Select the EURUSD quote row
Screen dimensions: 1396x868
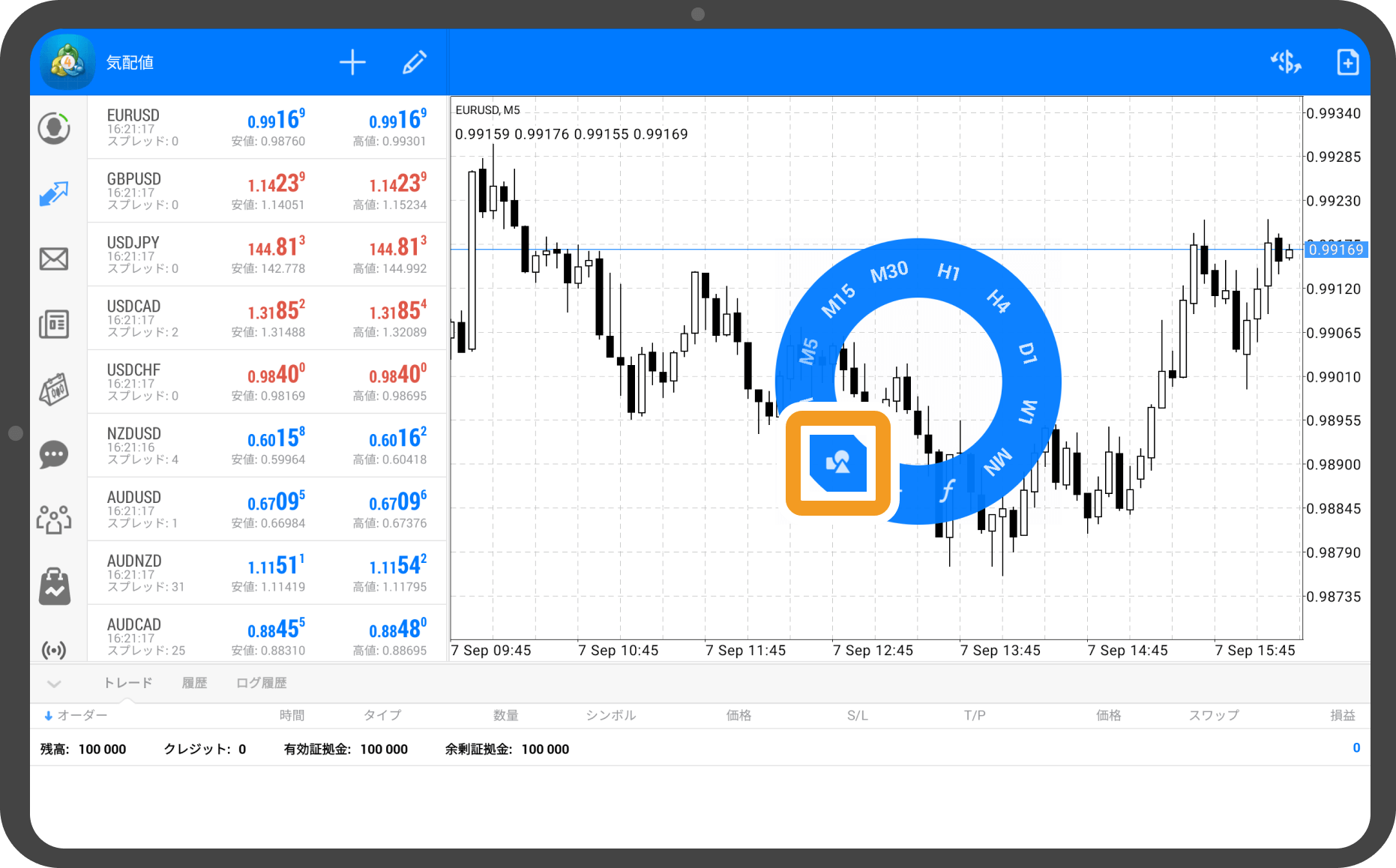(x=267, y=127)
